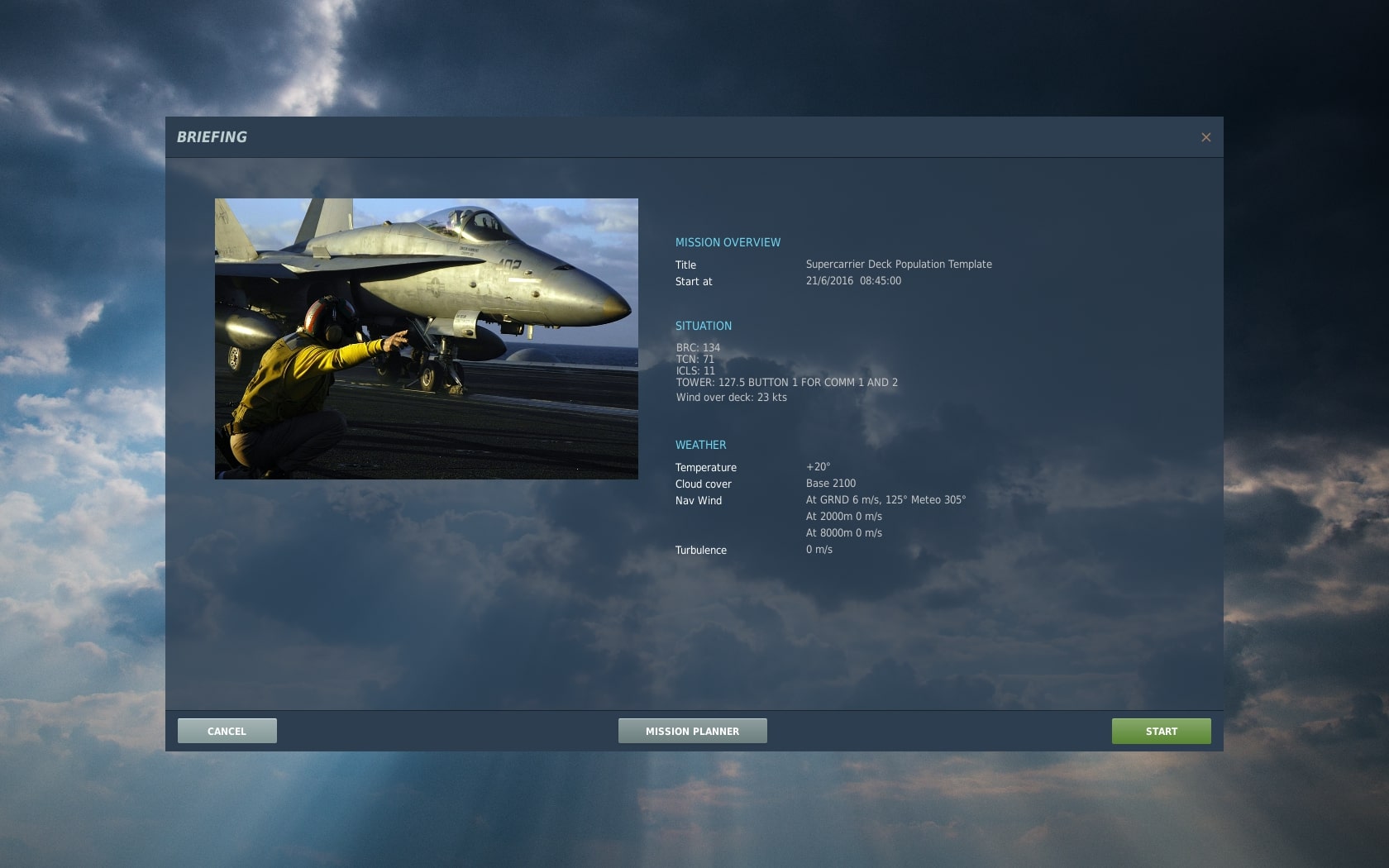Screen dimensions: 1389x868
Task: Click the Temperature label
Action: pyautogui.click(x=705, y=468)
